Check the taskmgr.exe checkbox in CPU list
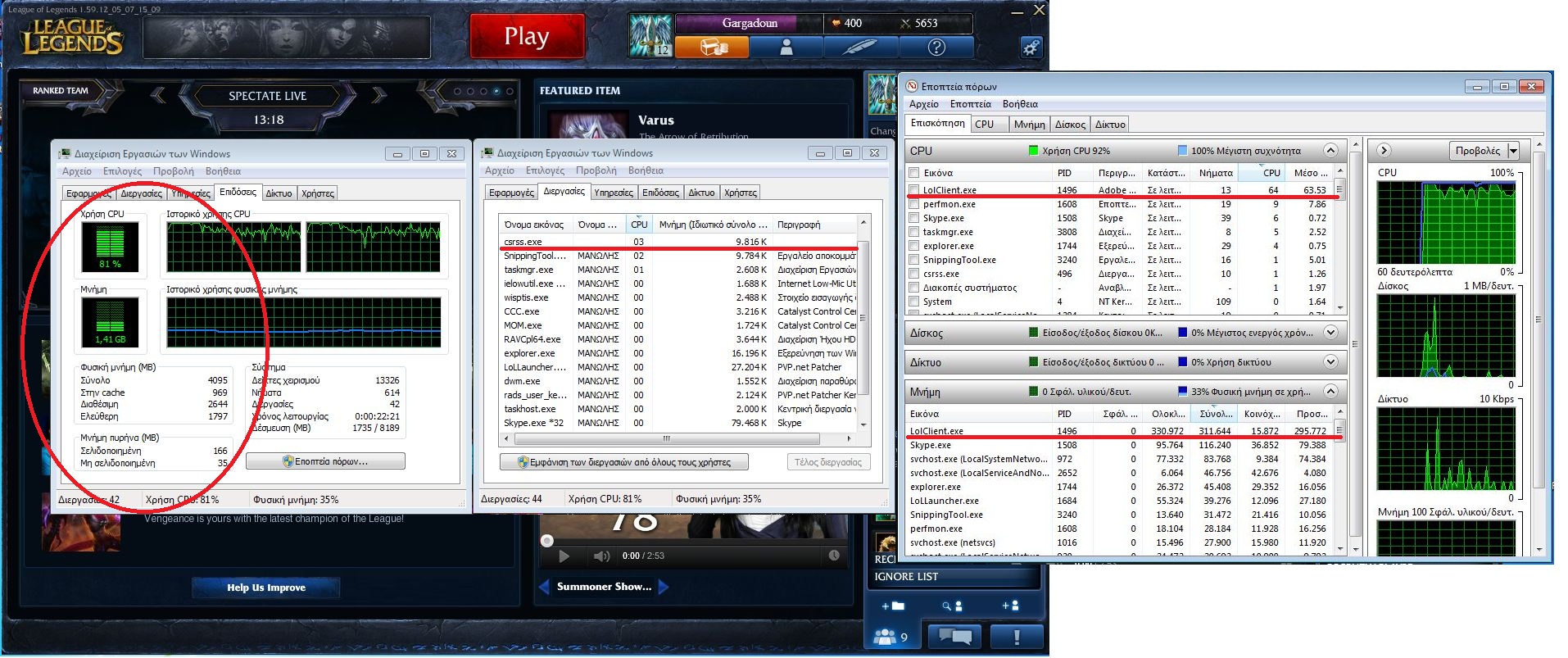The image size is (1568, 658). click(x=913, y=232)
